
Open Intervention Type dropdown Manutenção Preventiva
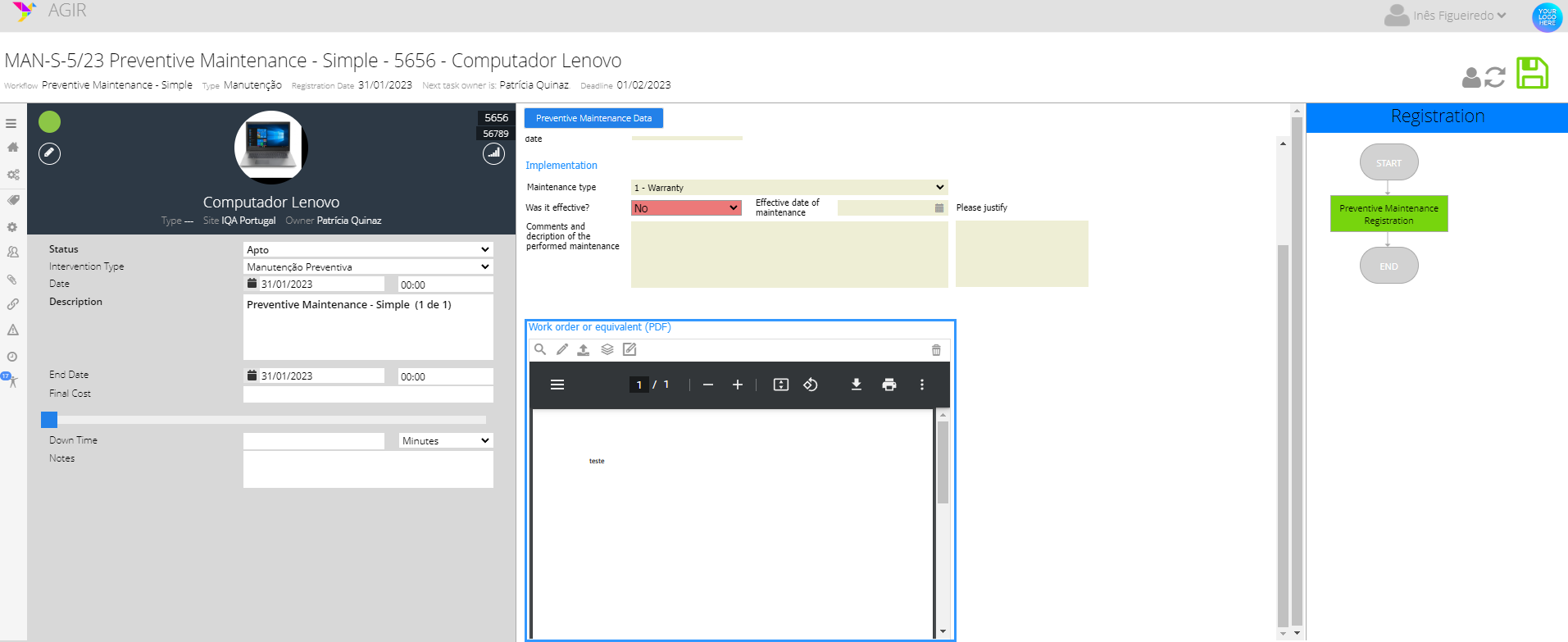(x=368, y=266)
